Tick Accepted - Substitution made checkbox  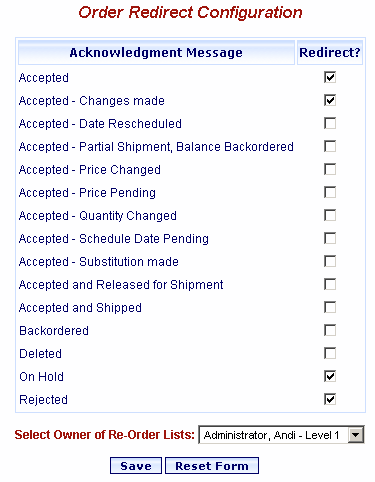coord(330,261)
